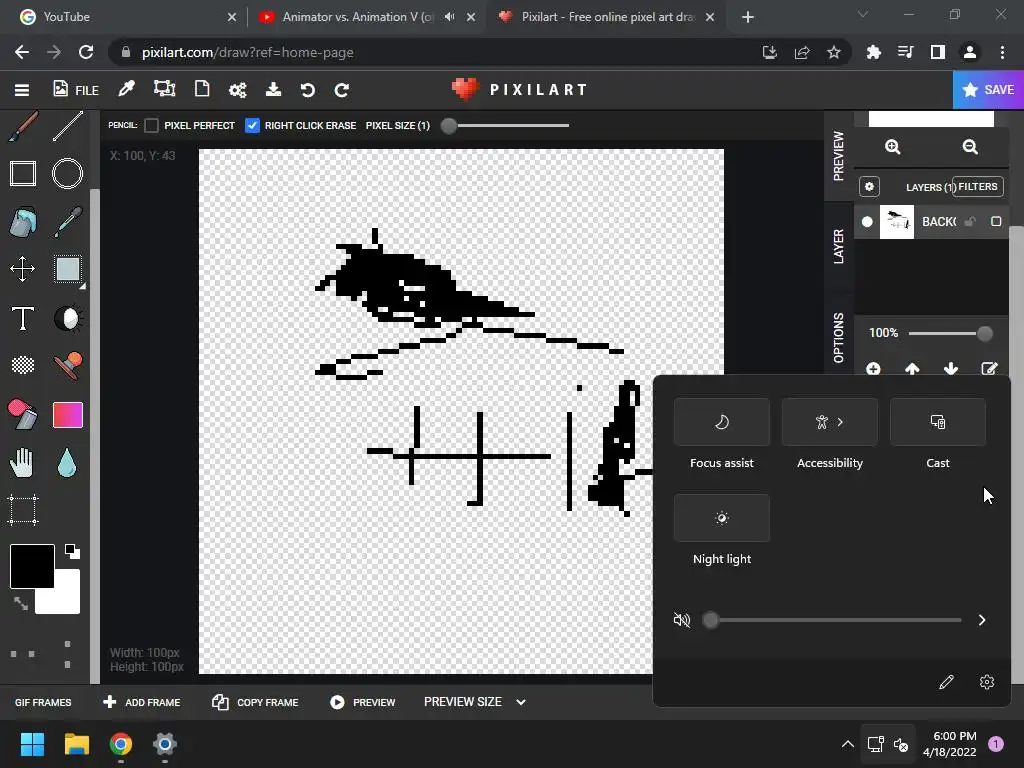The height and width of the screenshot is (768, 1024).
Task: Select the Text tool
Action: tap(23, 319)
